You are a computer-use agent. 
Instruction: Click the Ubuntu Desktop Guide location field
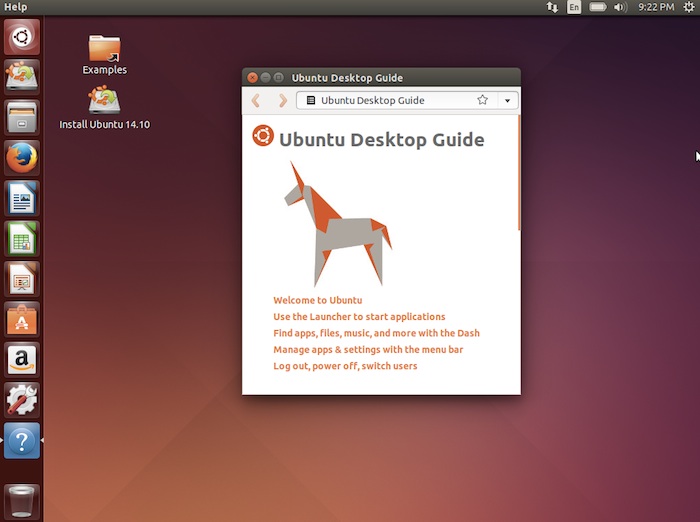(x=385, y=100)
